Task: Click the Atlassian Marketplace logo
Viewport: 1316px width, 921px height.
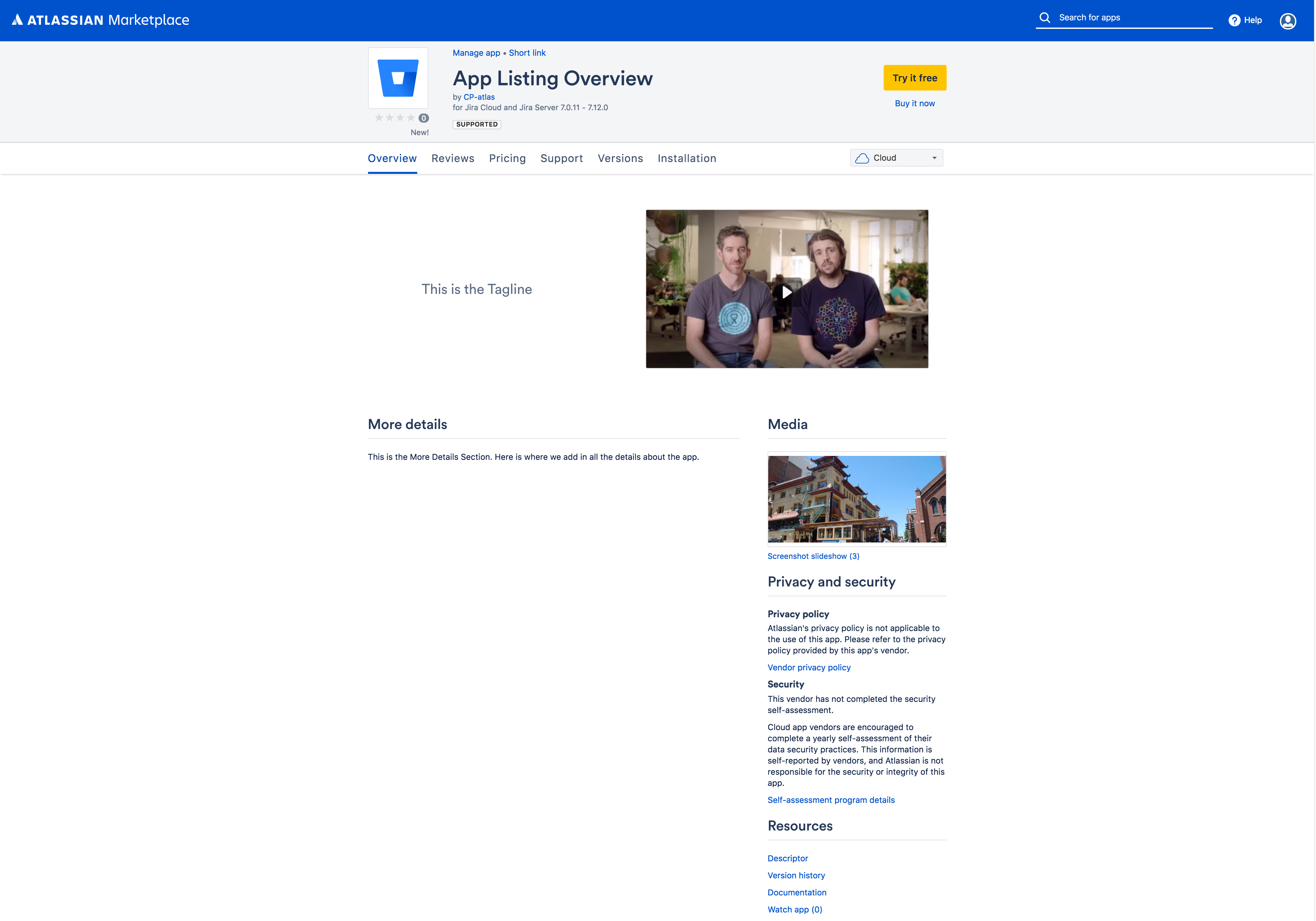Action: [x=100, y=20]
